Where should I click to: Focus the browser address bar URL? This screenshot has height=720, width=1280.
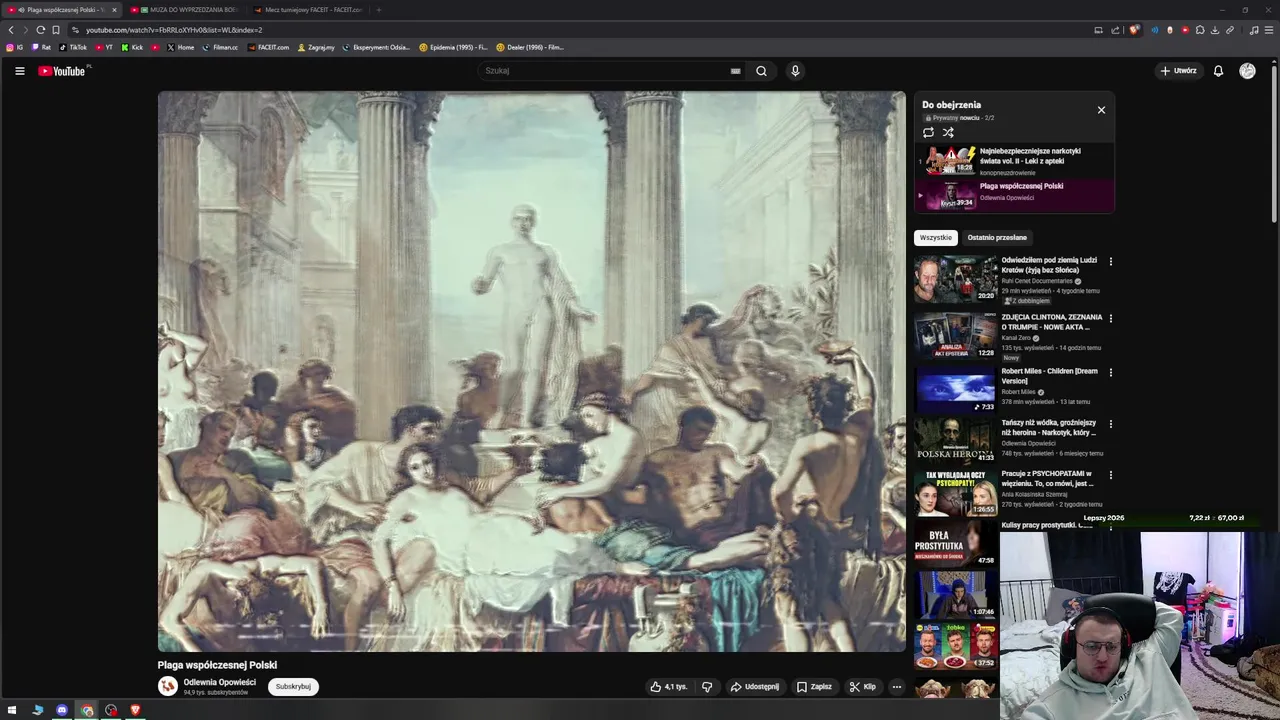[x=174, y=30]
